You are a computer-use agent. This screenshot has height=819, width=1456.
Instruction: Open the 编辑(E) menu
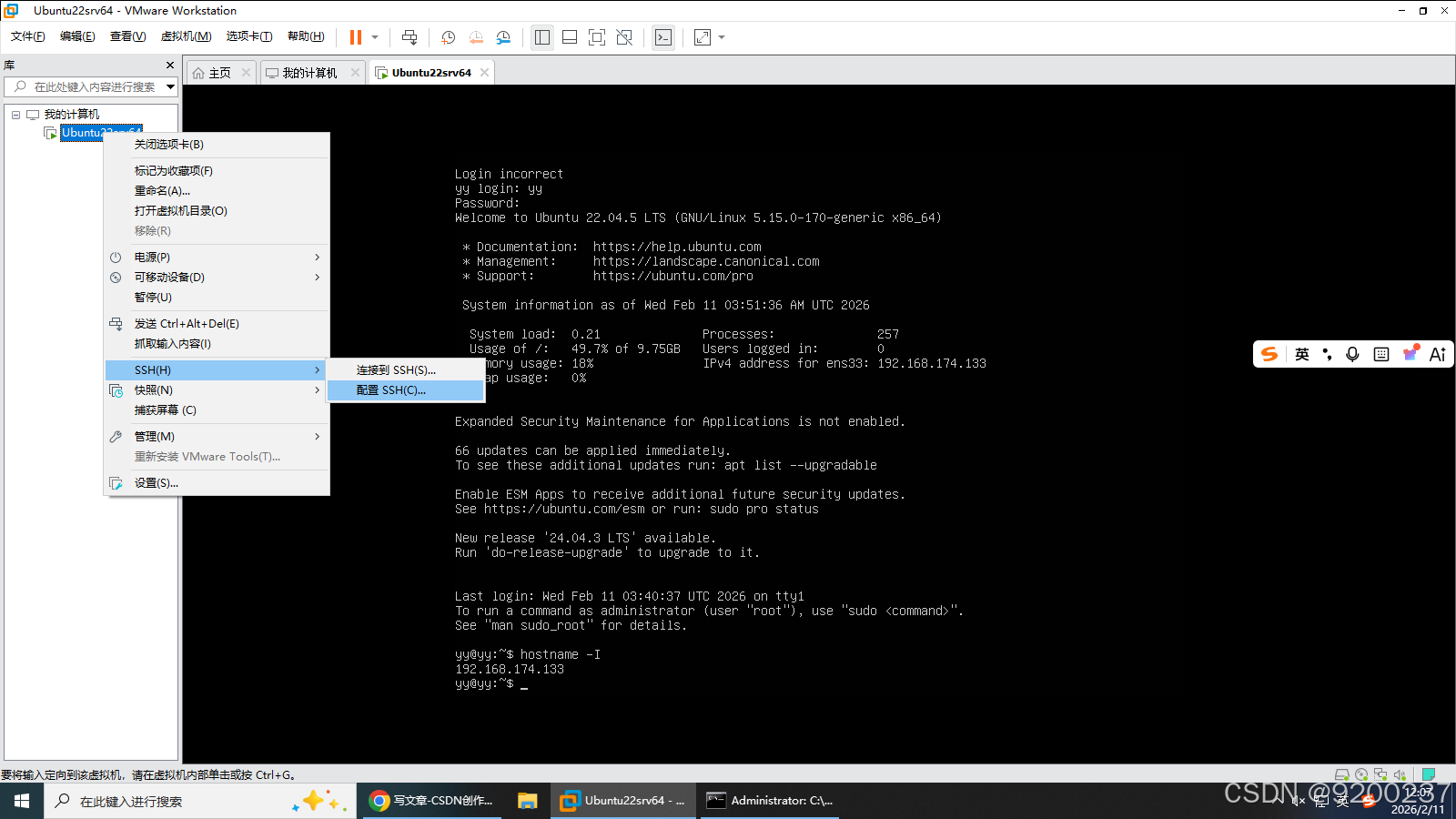coord(77,36)
